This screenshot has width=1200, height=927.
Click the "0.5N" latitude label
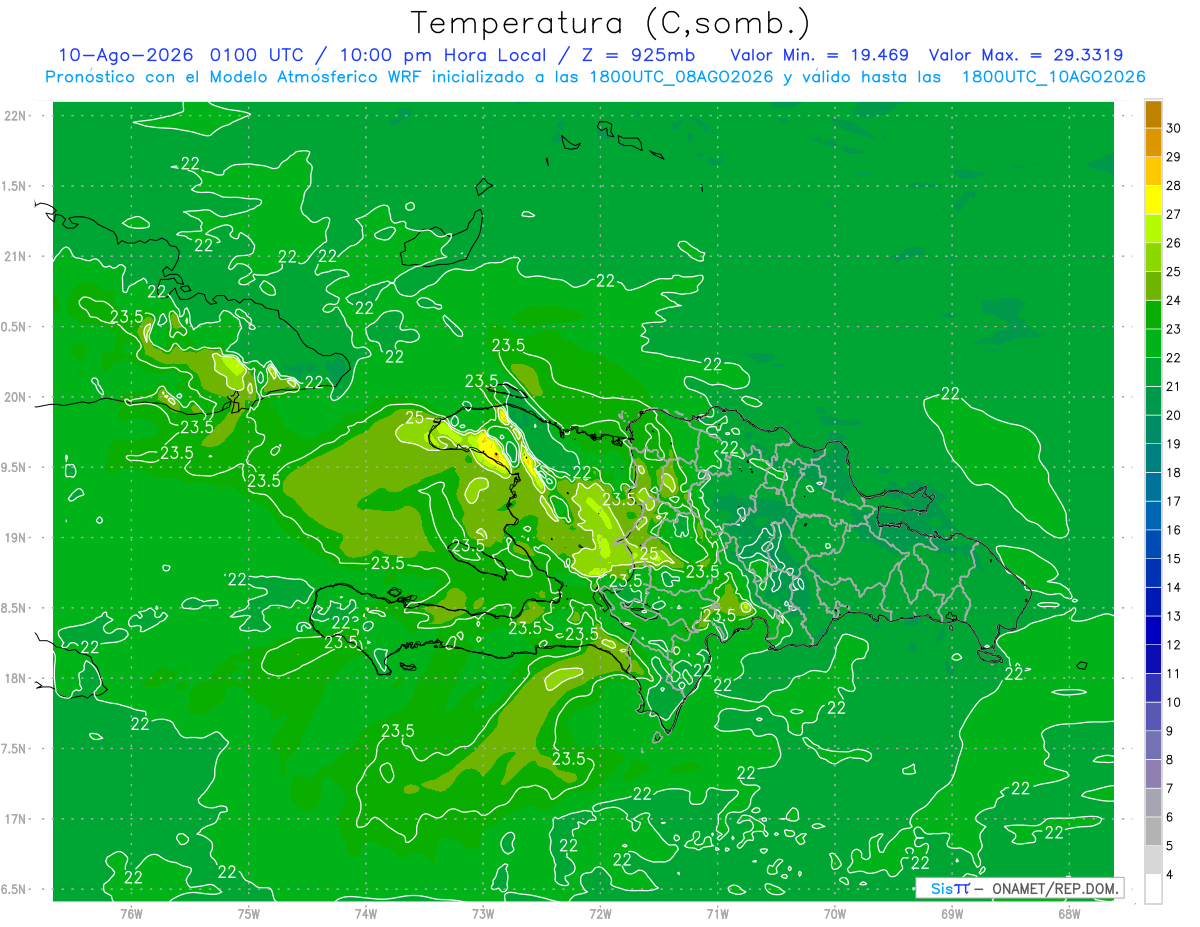[x=15, y=327]
